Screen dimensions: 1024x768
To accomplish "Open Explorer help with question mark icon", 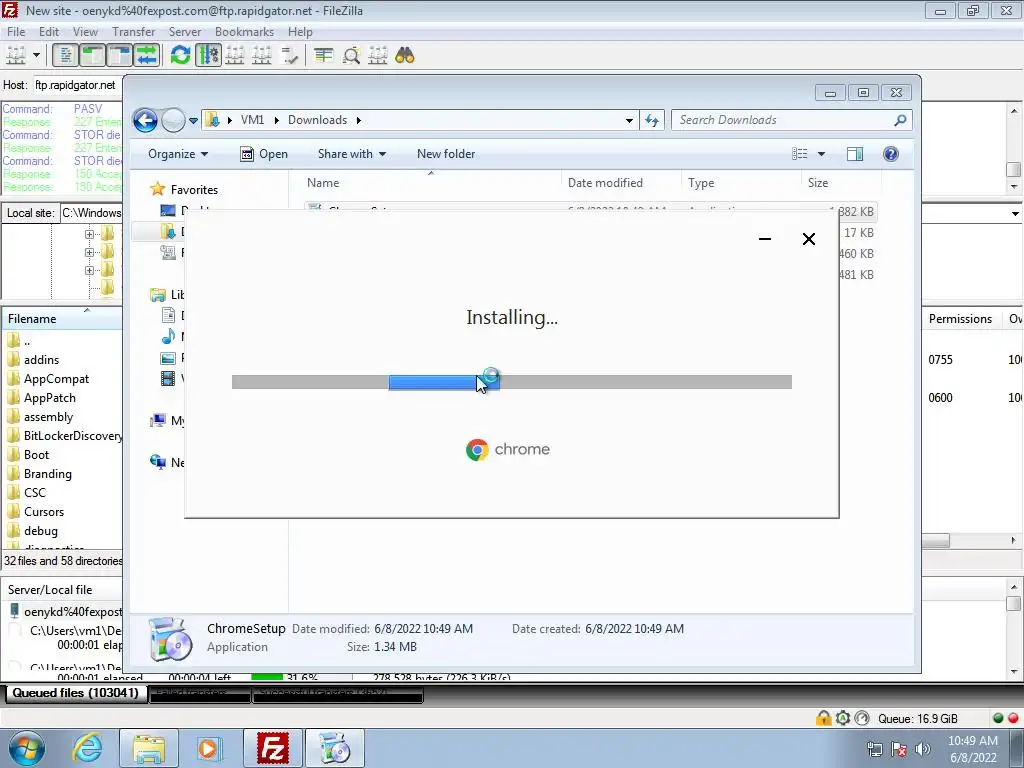I will pyautogui.click(x=891, y=154).
